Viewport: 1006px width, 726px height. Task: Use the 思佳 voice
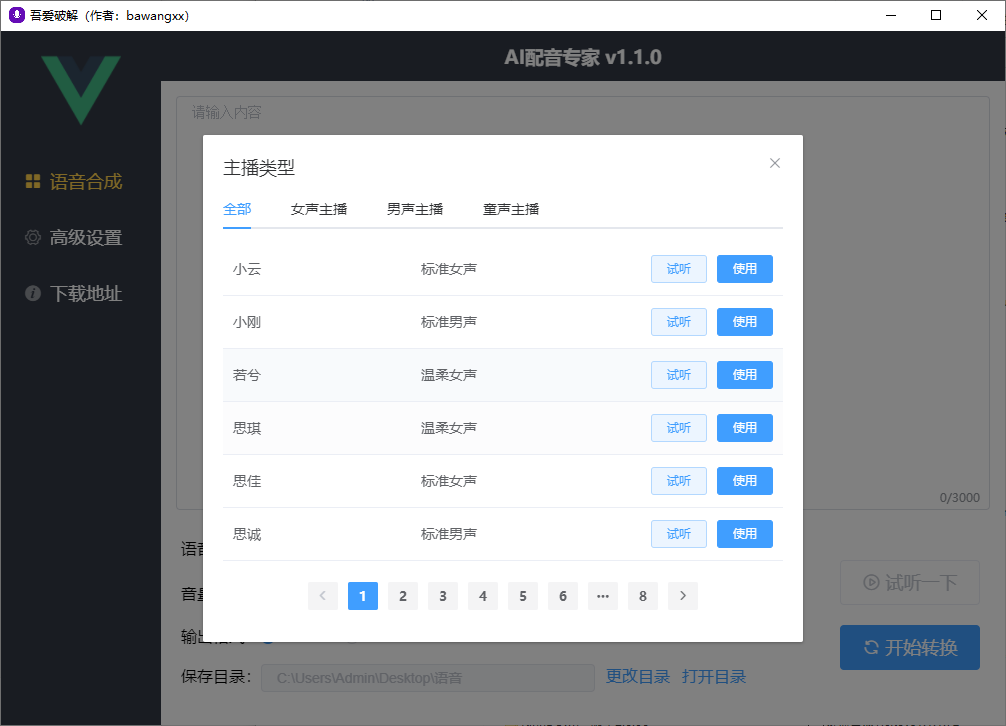click(x=744, y=481)
